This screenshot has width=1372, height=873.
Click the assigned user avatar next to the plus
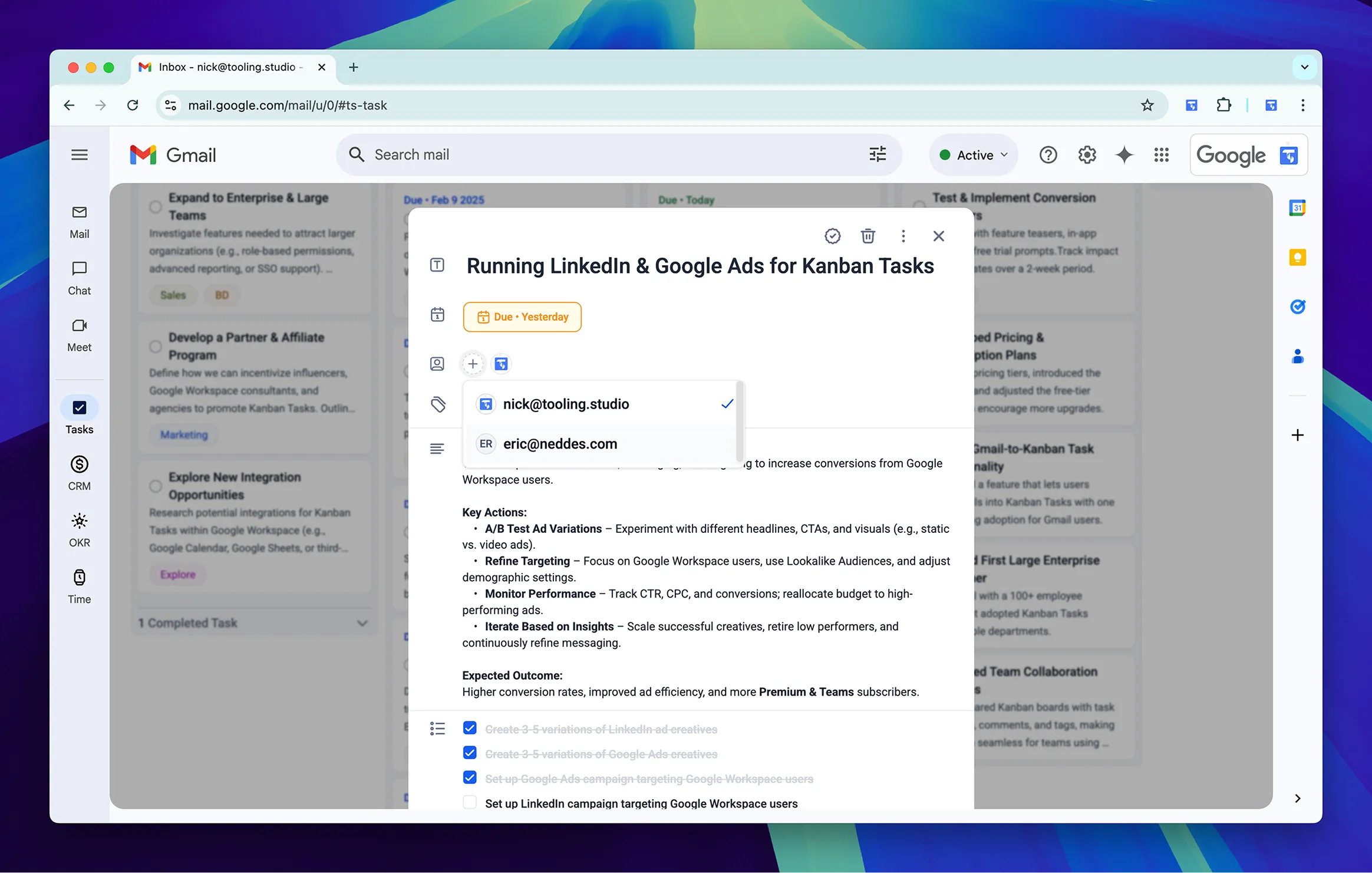point(501,364)
